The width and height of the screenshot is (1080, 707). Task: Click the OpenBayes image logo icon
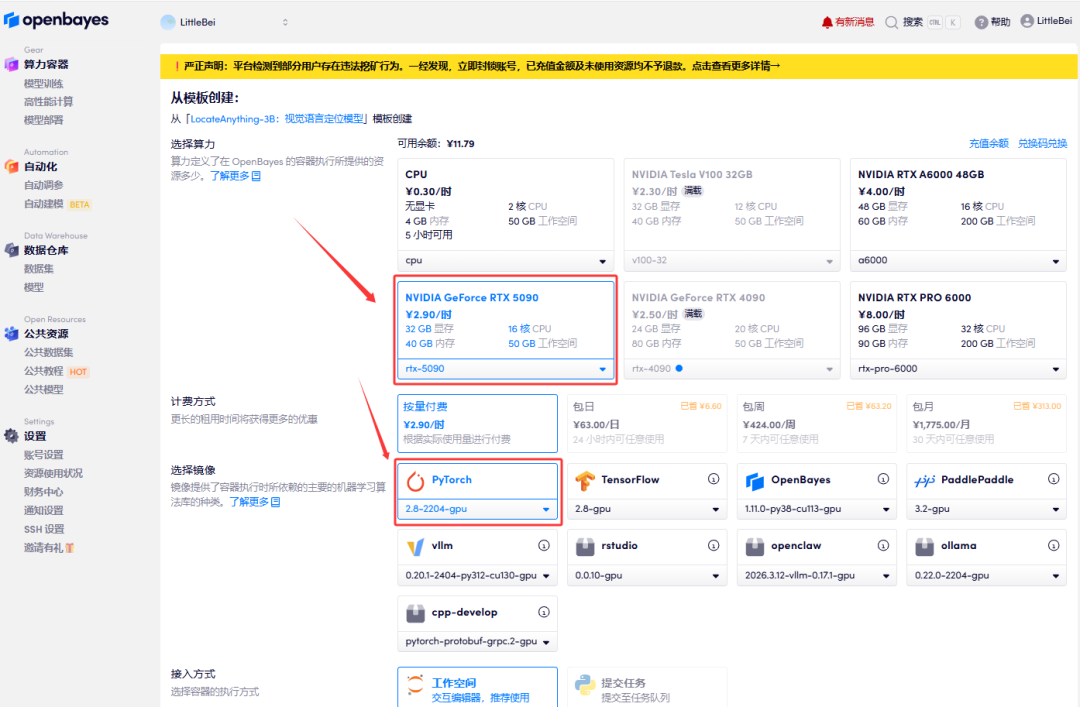click(755, 481)
